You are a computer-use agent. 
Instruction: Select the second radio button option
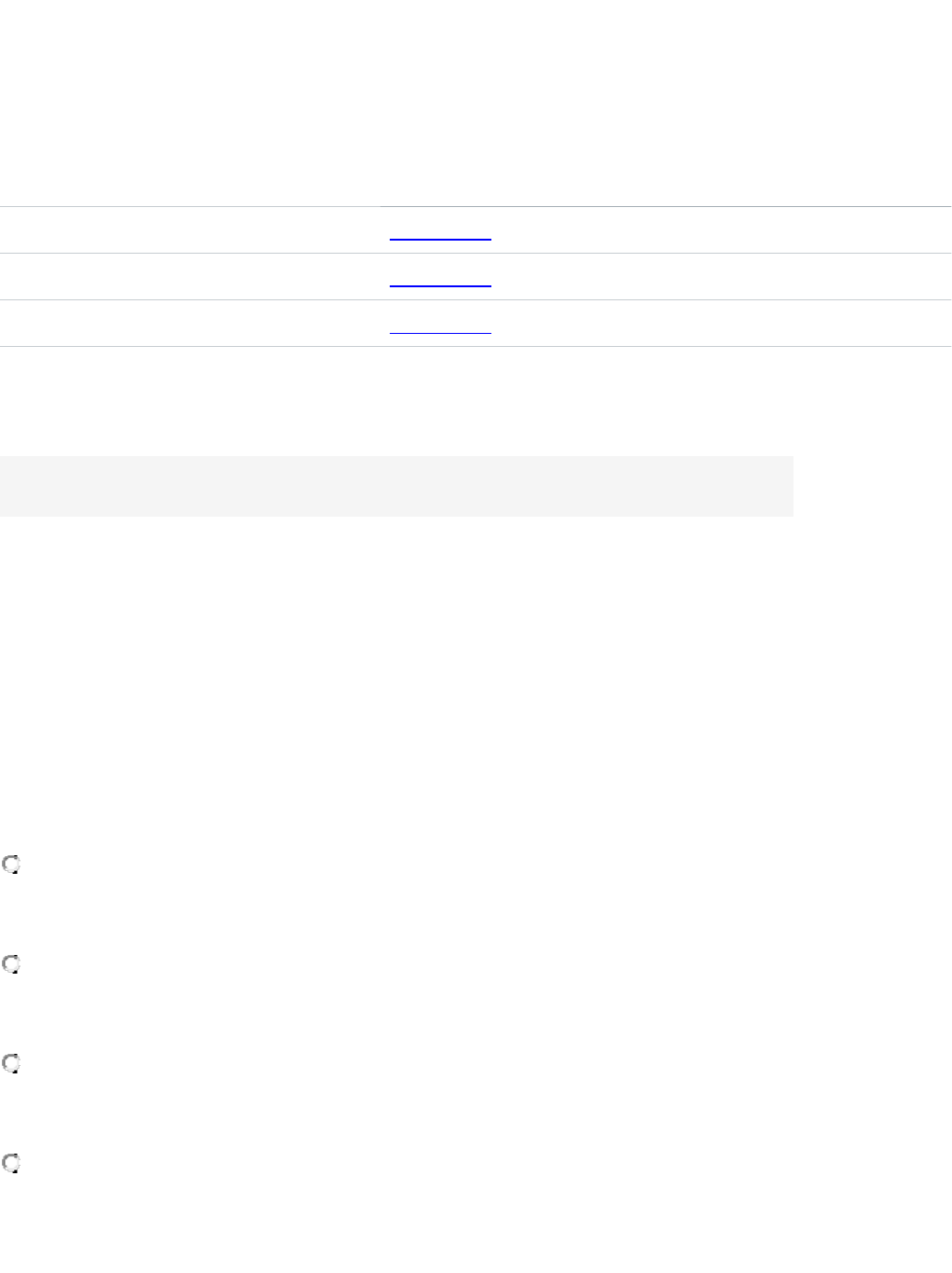tap(11, 964)
